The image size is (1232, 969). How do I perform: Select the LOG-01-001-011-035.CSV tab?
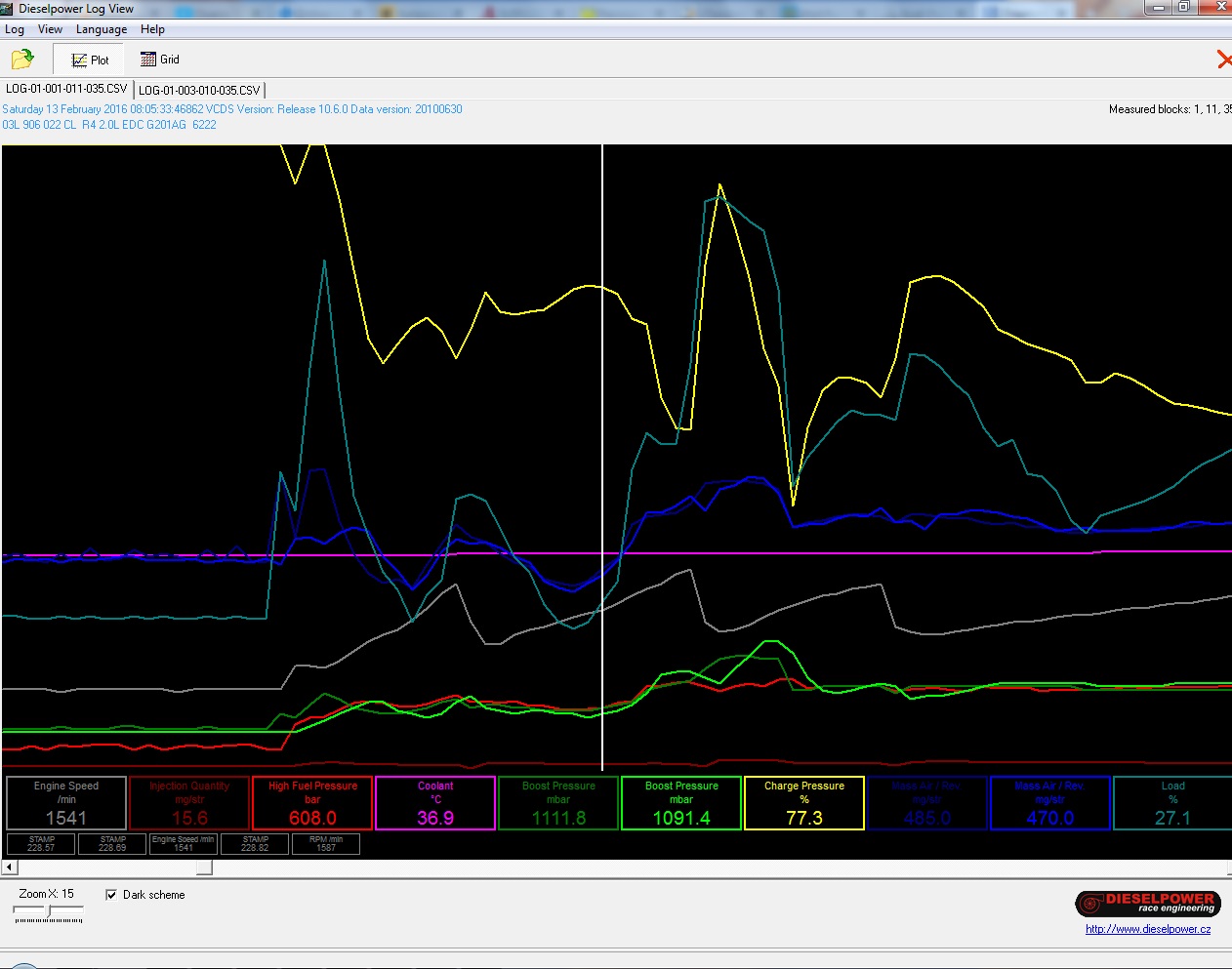tap(66, 89)
